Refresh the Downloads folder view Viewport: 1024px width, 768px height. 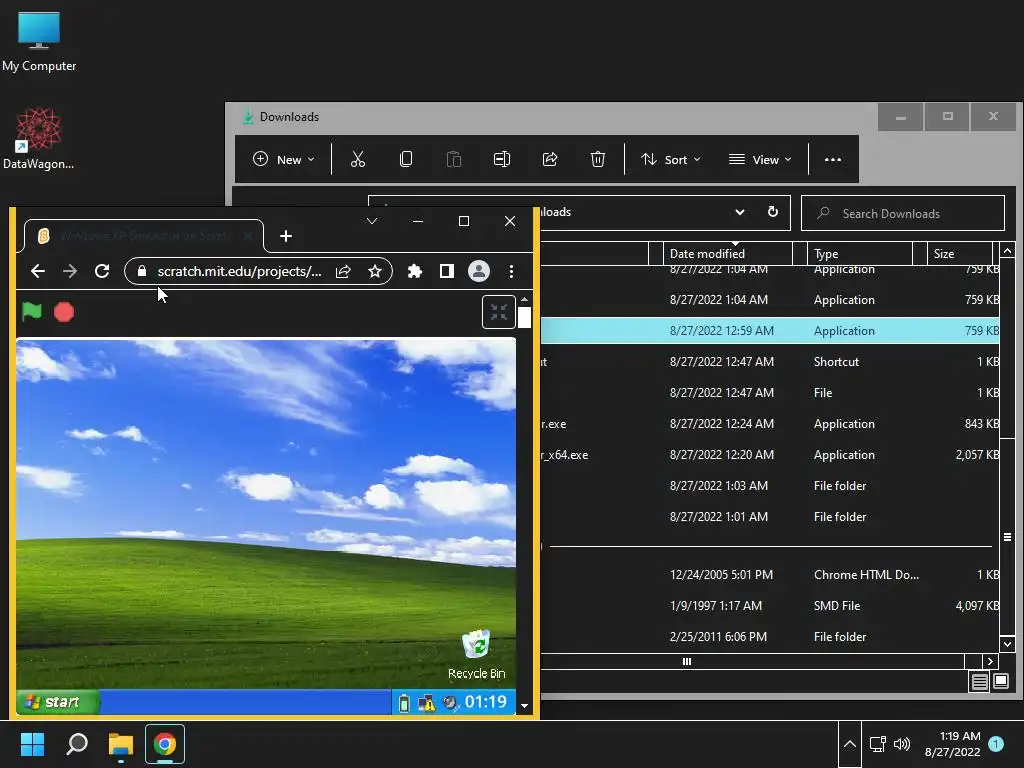(773, 212)
